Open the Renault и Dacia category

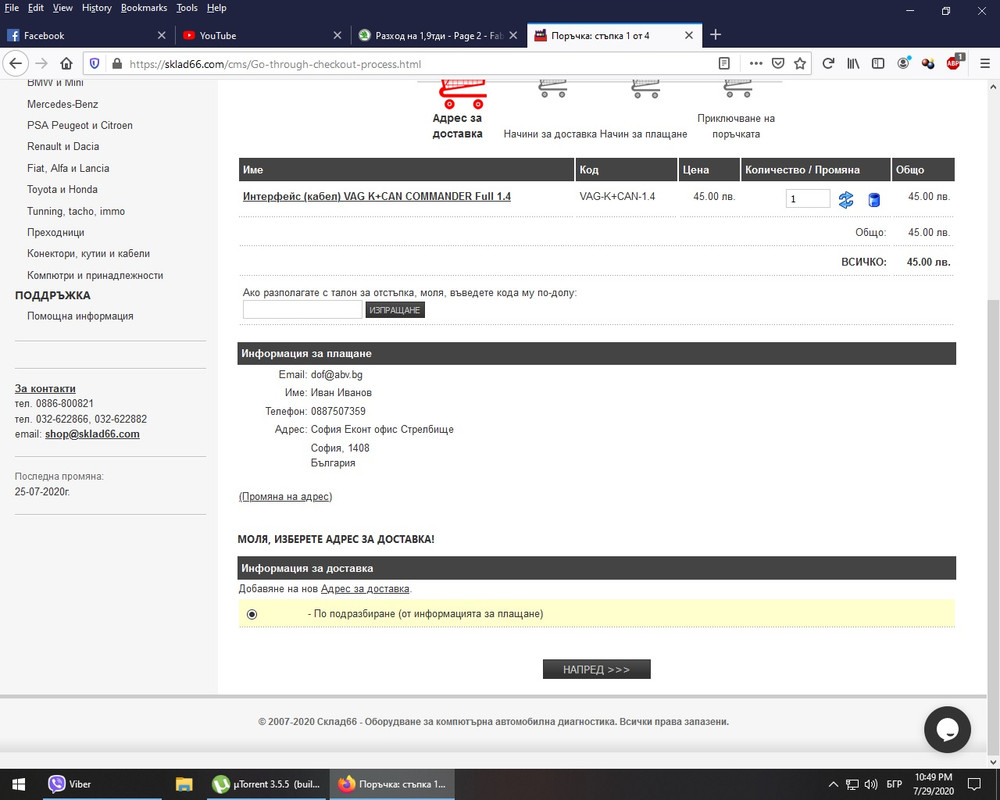click(63, 146)
